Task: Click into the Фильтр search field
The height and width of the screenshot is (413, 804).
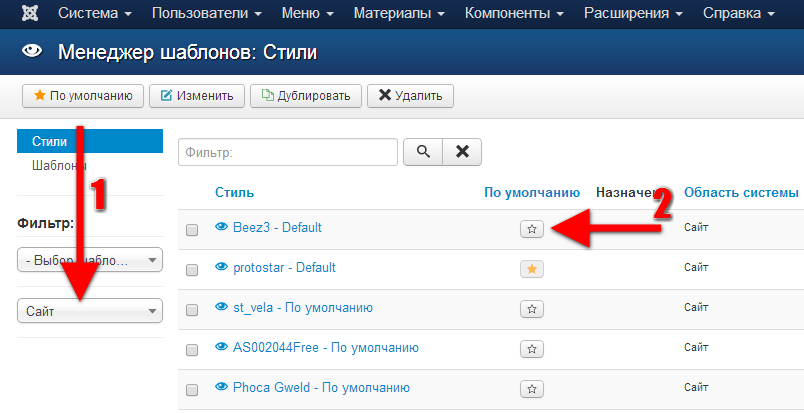Action: pyautogui.click(x=288, y=152)
